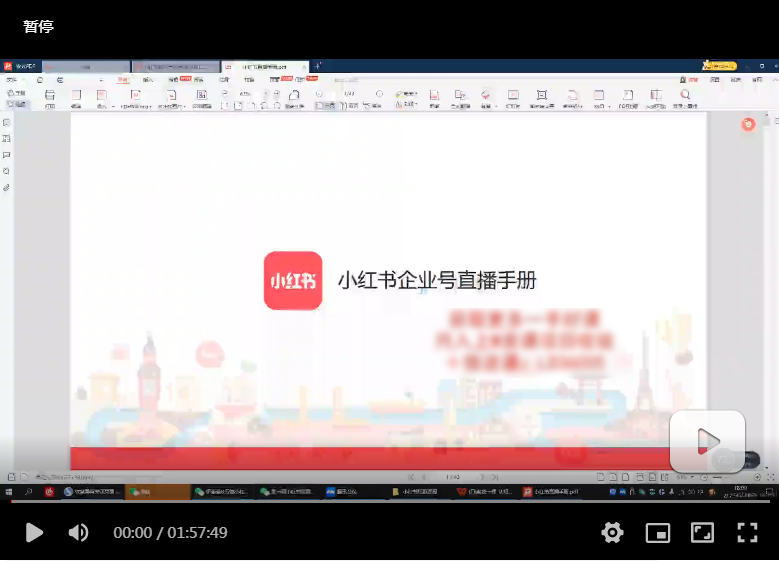Click the large play overlay button
This screenshot has height=561, width=779.
click(x=707, y=441)
